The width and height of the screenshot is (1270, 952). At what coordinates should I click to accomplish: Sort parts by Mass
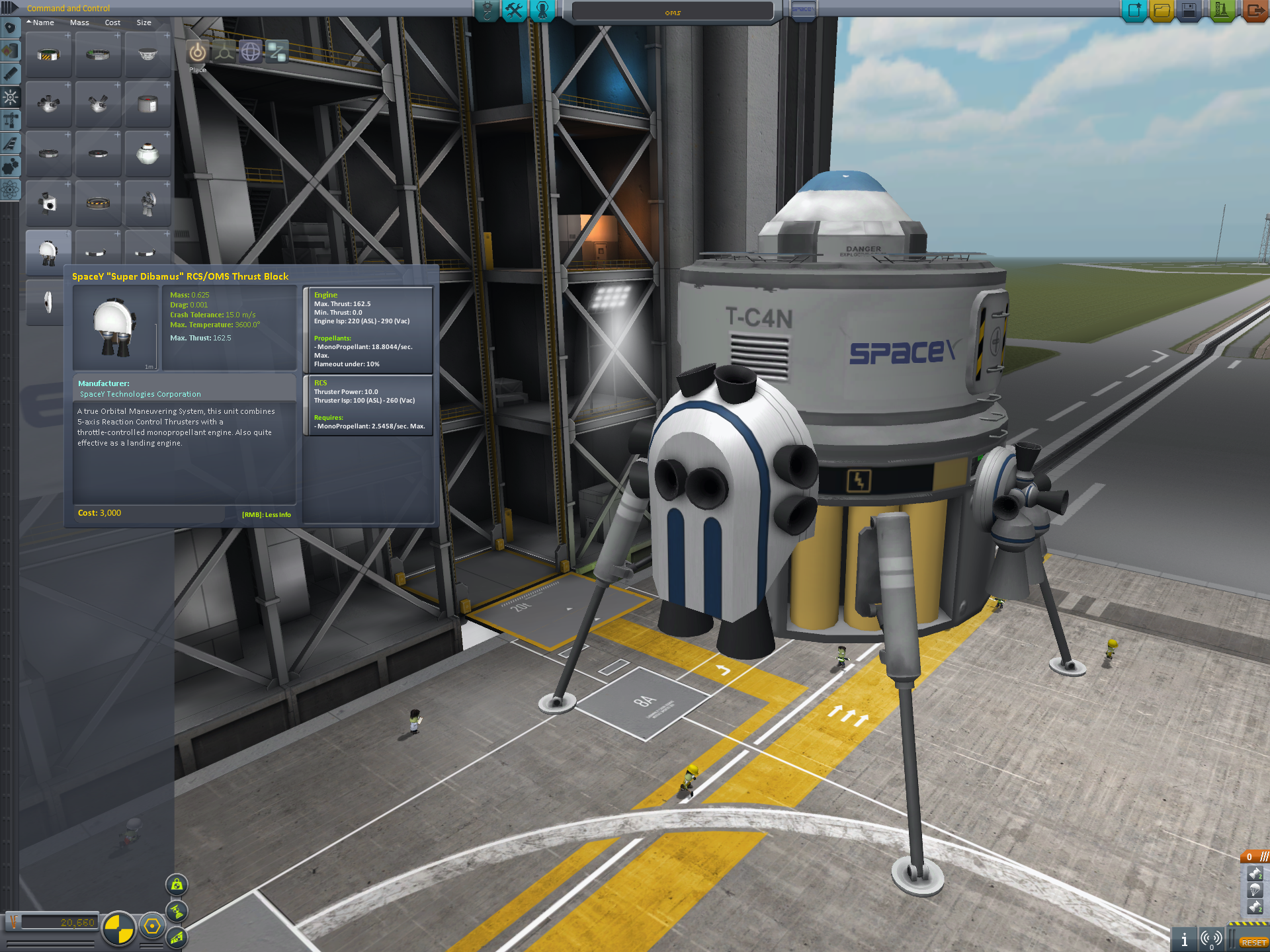coord(79,22)
